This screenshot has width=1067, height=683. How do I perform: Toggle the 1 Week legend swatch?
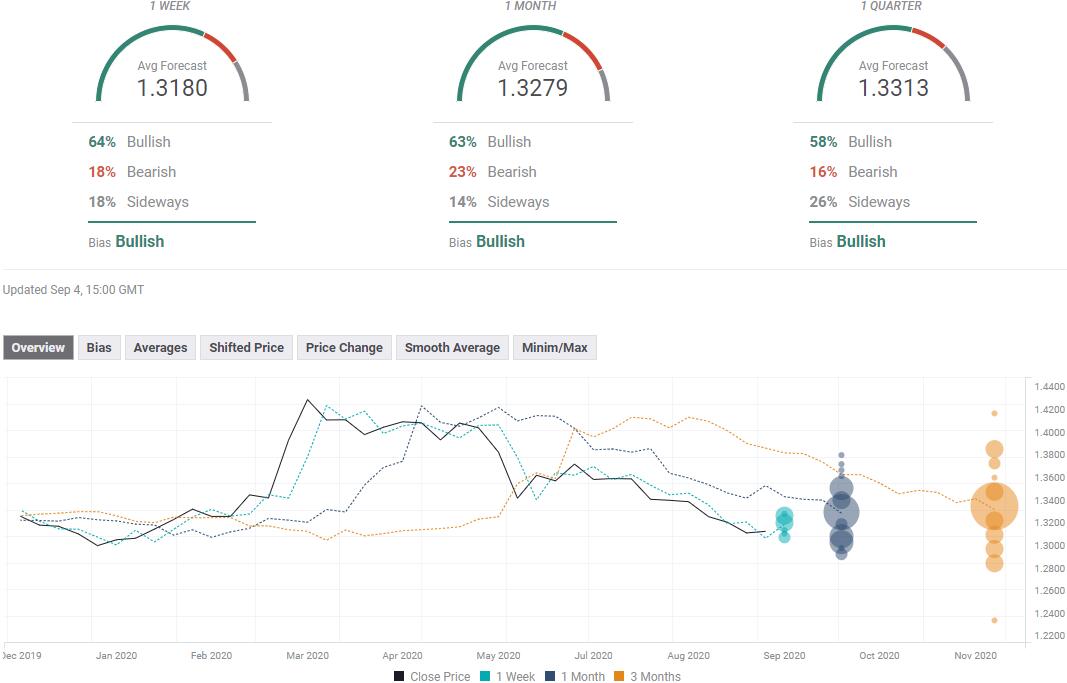(x=485, y=676)
